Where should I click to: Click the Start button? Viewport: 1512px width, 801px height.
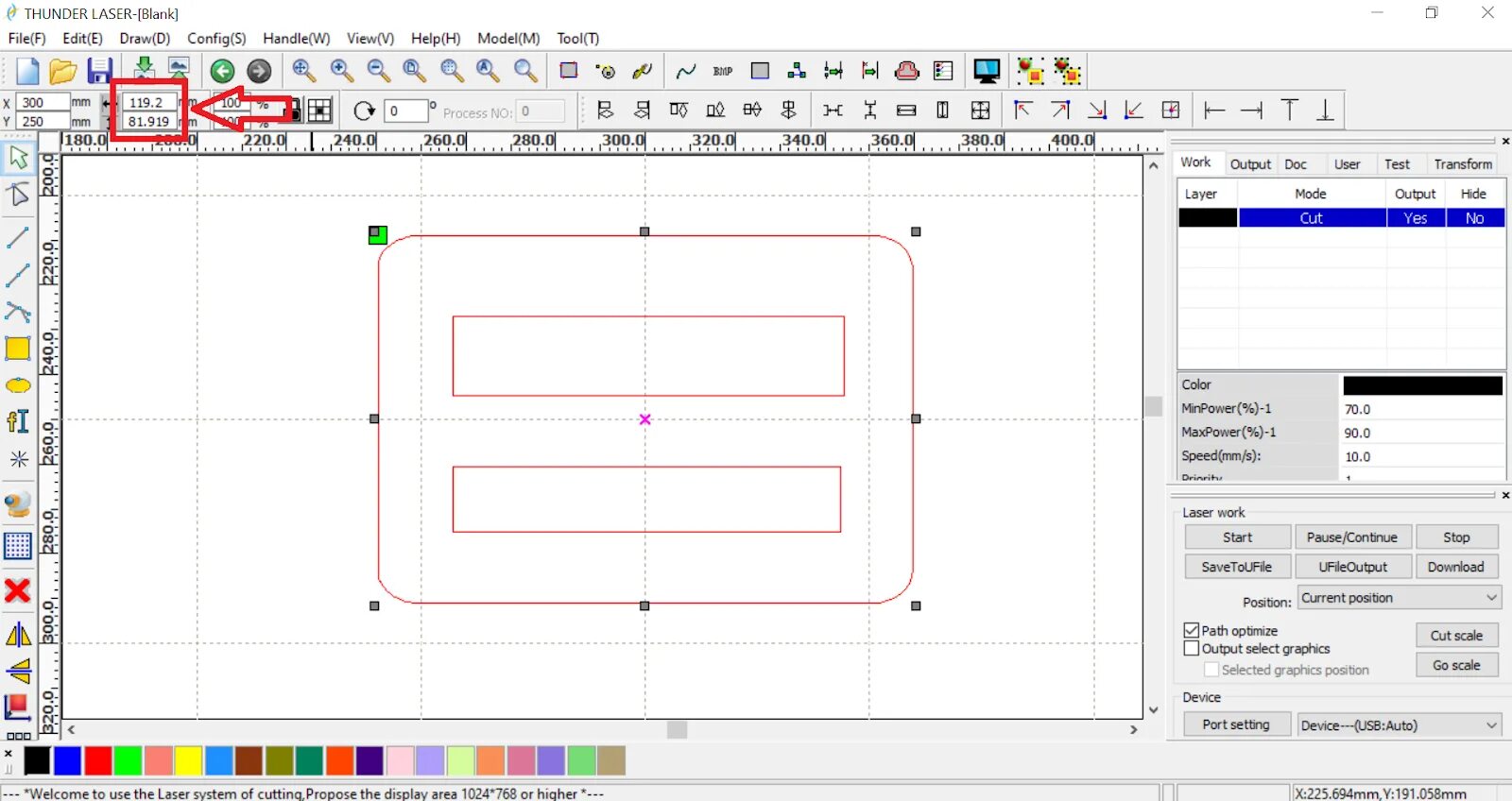1237,537
